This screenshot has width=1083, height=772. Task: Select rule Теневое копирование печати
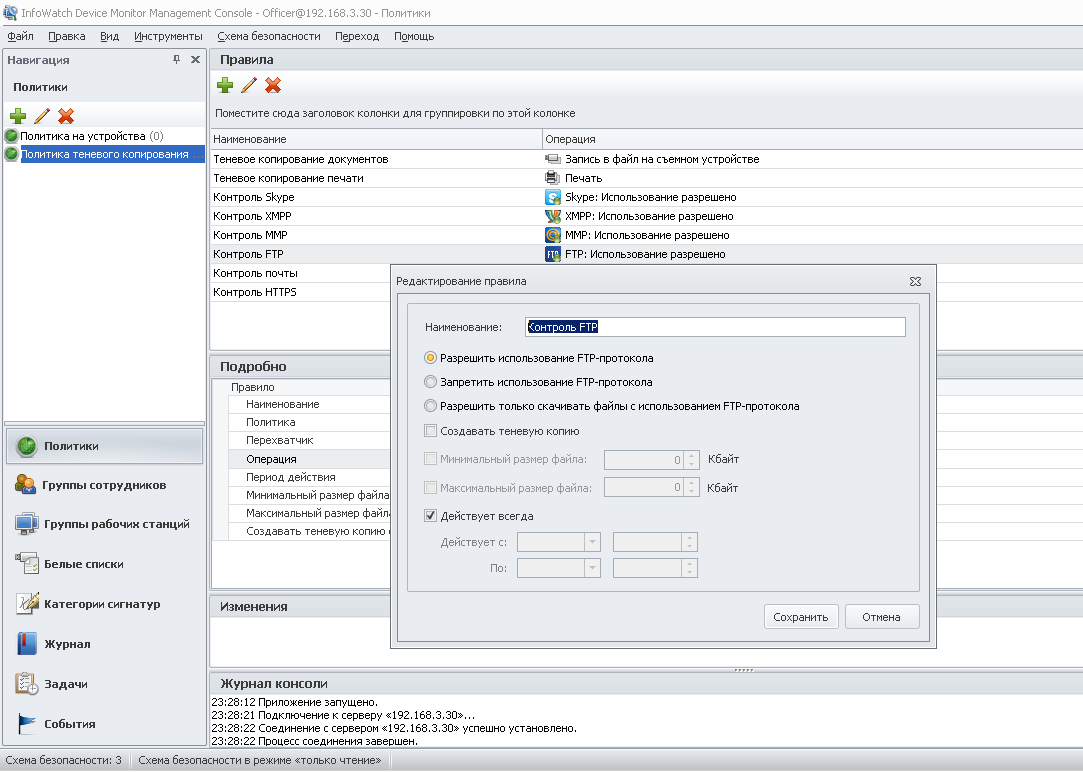(x=288, y=178)
